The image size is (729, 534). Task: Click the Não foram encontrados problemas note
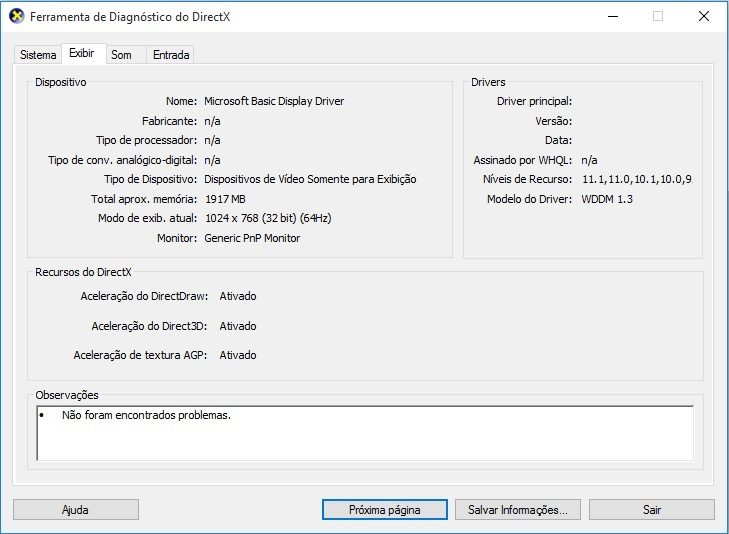coord(146,415)
